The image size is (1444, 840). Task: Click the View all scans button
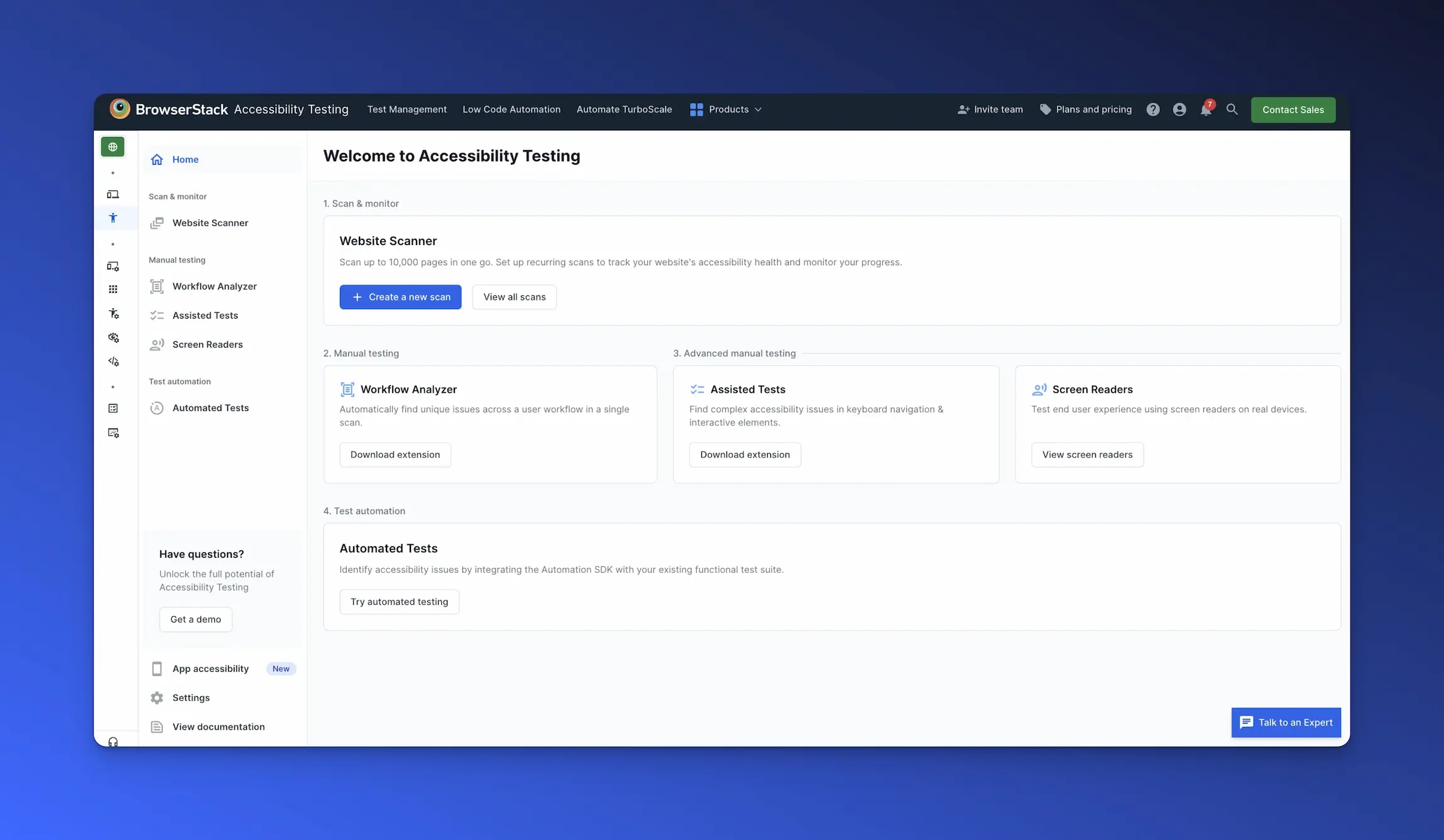click(514, 297)
